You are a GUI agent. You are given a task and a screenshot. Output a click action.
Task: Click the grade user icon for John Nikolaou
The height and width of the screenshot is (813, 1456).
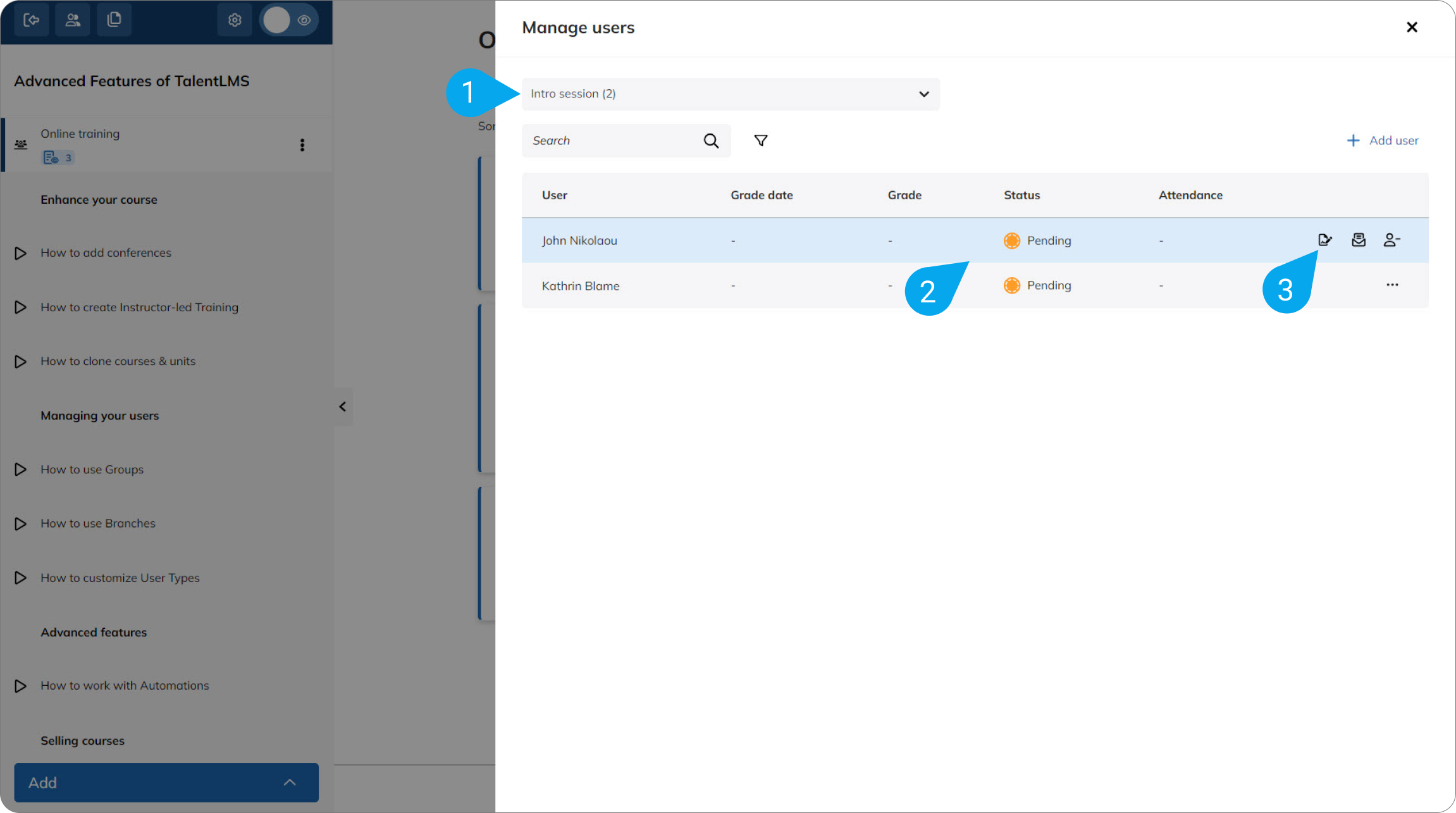[x=1324, y=240]
